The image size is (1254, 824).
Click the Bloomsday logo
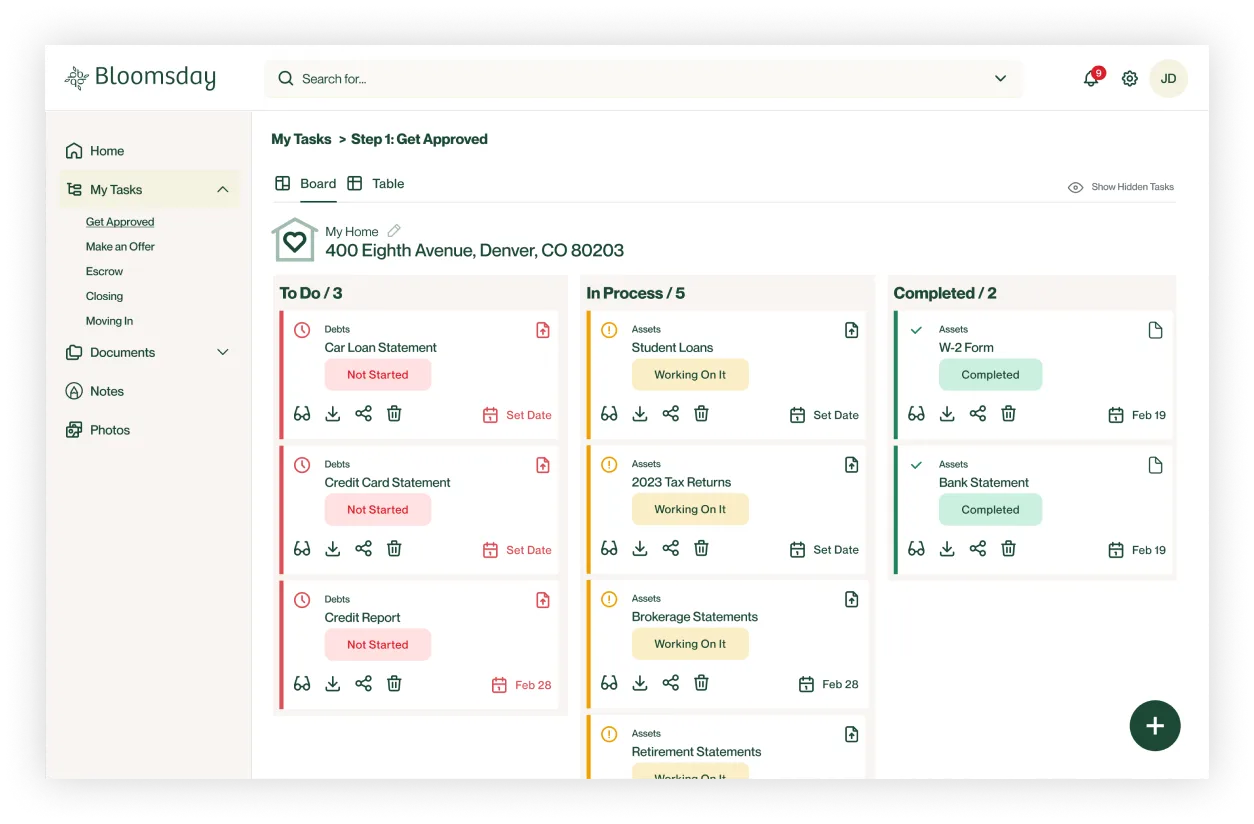pos(140,77)
